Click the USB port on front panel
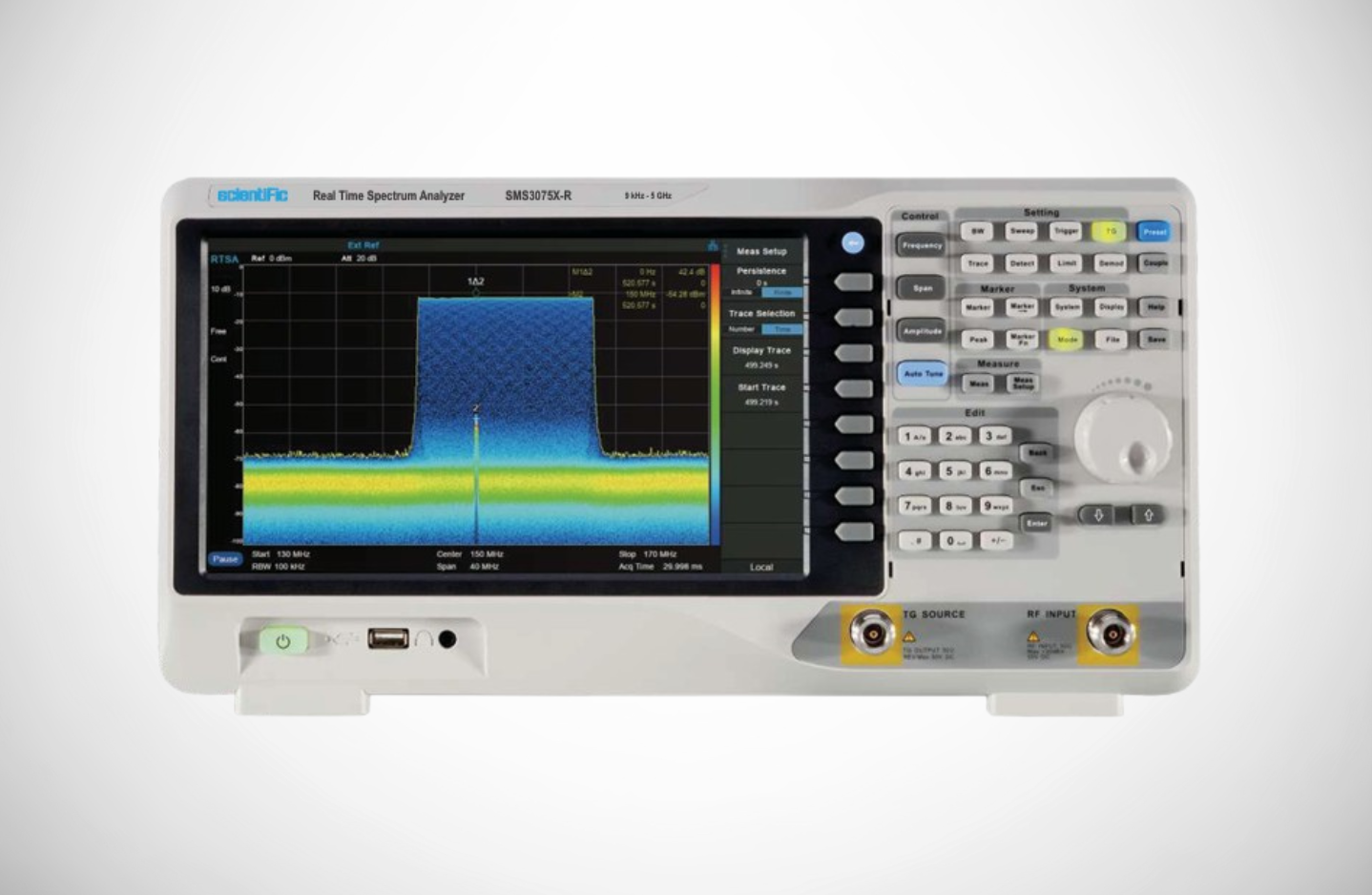 coord(388,637)
